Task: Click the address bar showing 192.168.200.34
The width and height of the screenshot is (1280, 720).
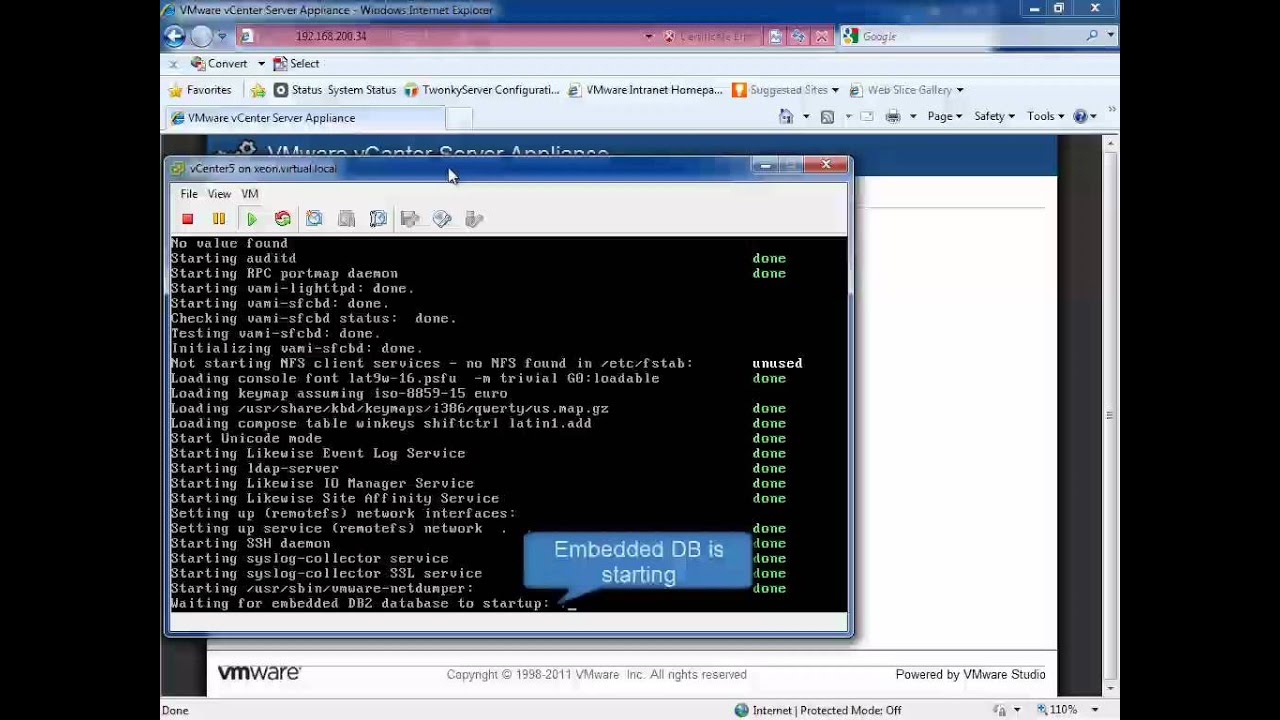Action: coord(445,36)
